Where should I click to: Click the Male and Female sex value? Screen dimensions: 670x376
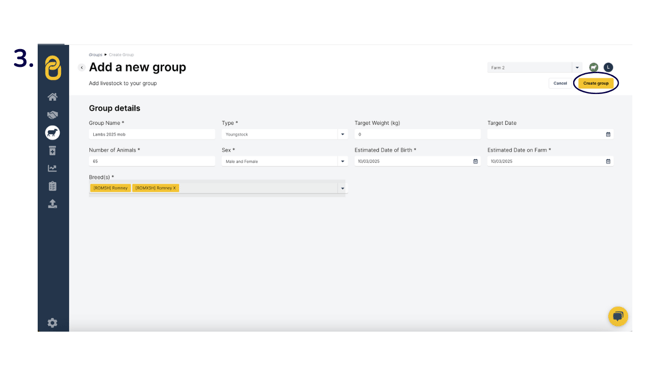242,162
